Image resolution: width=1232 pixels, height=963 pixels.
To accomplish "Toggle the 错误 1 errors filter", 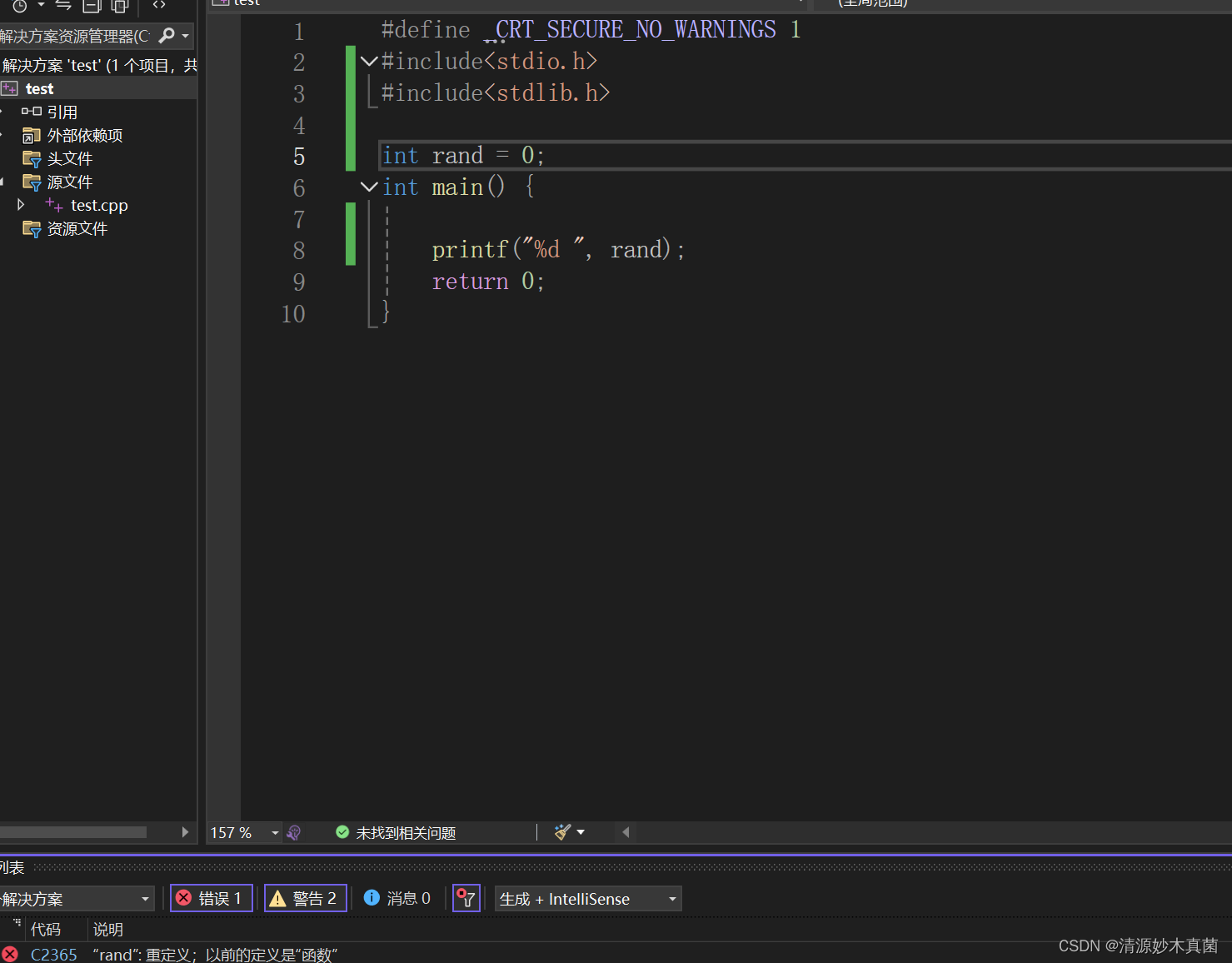I will click(212, 898).
